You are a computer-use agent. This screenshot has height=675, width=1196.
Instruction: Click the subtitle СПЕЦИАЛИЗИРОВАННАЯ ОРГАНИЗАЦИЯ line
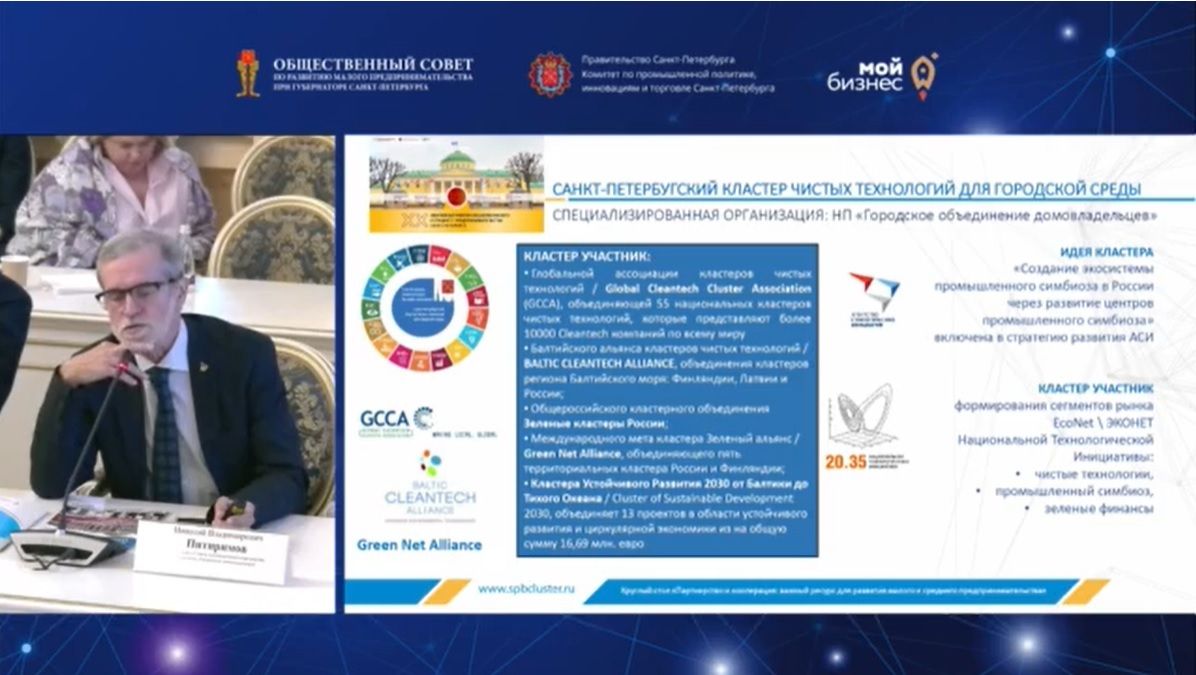tap(854, 216)
